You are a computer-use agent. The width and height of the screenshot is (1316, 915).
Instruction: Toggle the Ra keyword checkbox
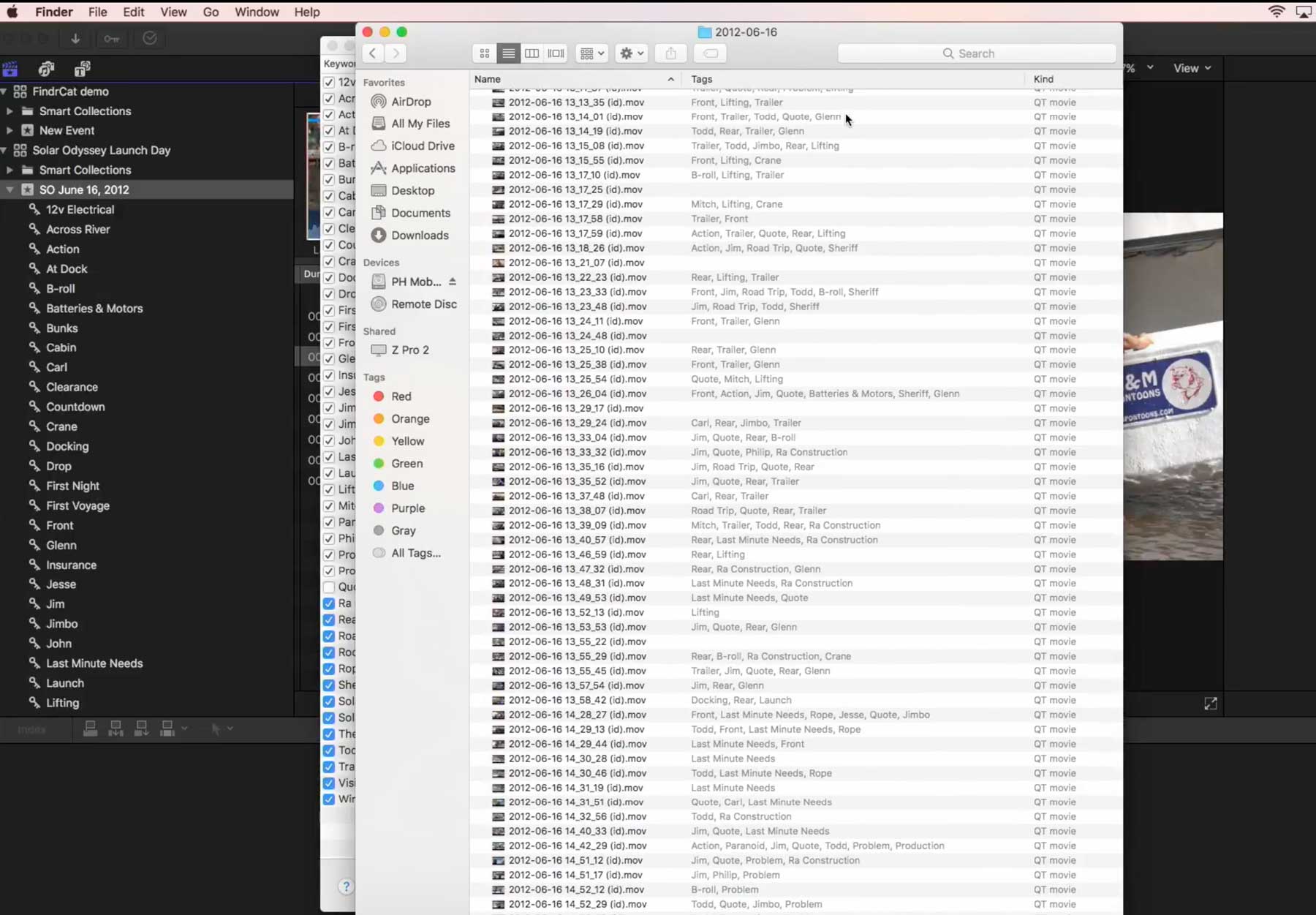tap(329, 603)
